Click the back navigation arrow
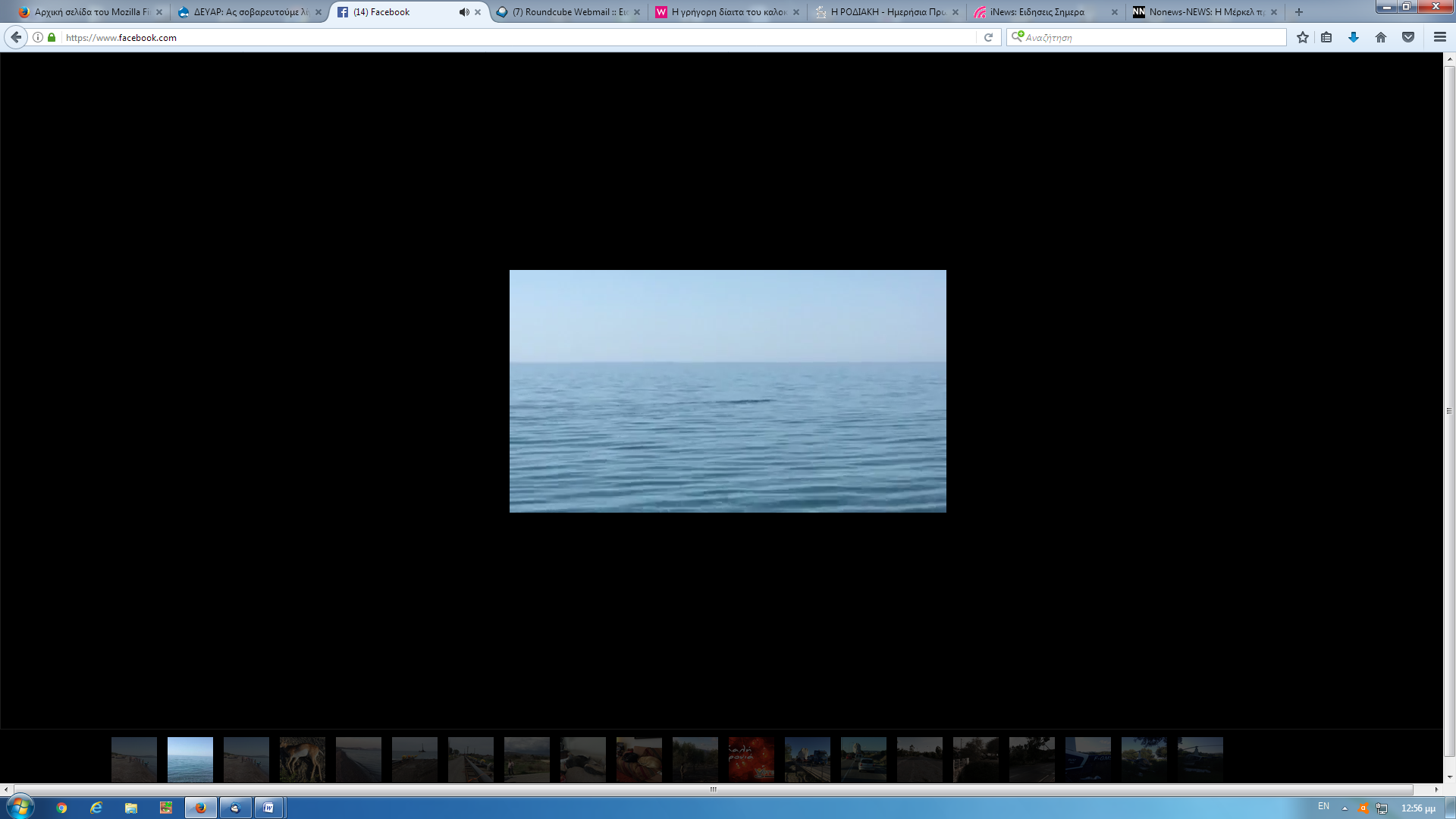The height and width of the screenshot is (819, 1456). [16, 37]
